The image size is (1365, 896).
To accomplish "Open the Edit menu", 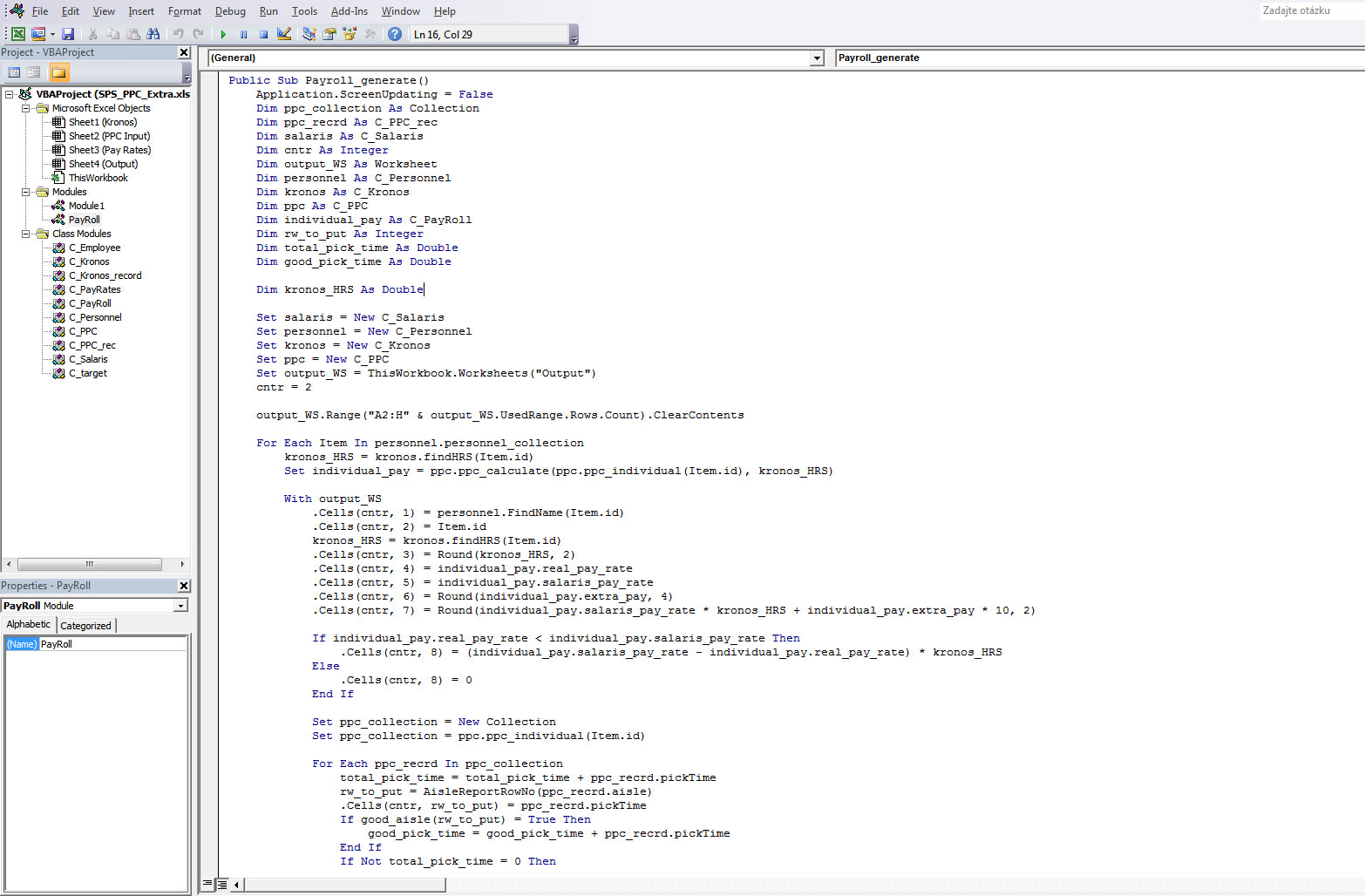I will pyautogui.click(x=71, y=11).
